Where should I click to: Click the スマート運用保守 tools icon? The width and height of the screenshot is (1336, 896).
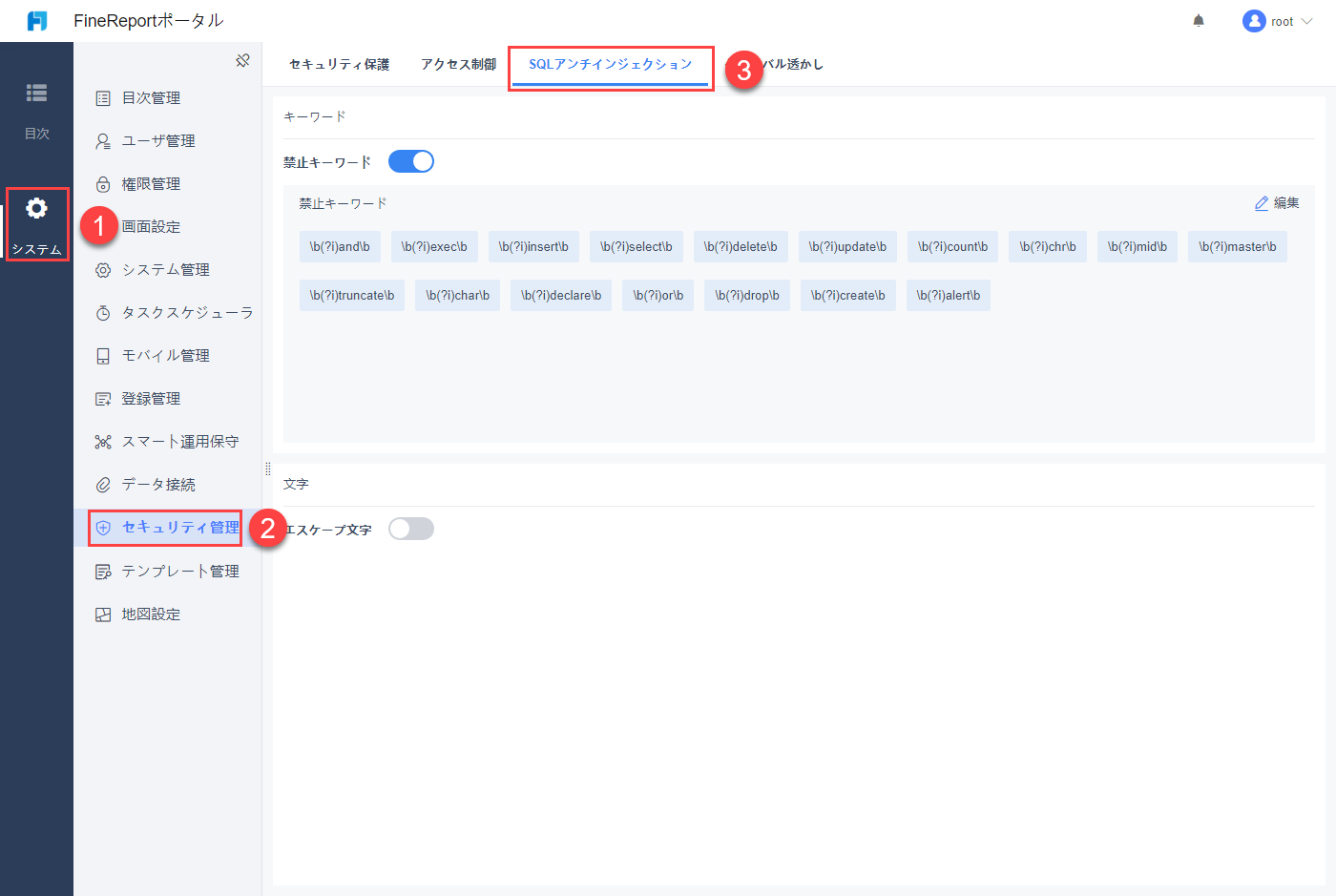pos(102,441)
